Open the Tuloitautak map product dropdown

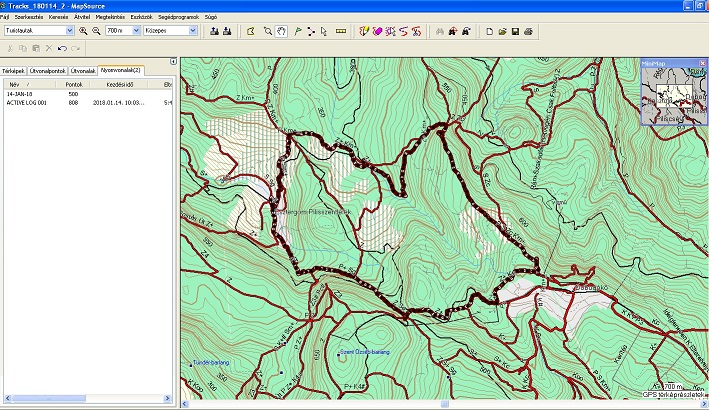point(69,31)
